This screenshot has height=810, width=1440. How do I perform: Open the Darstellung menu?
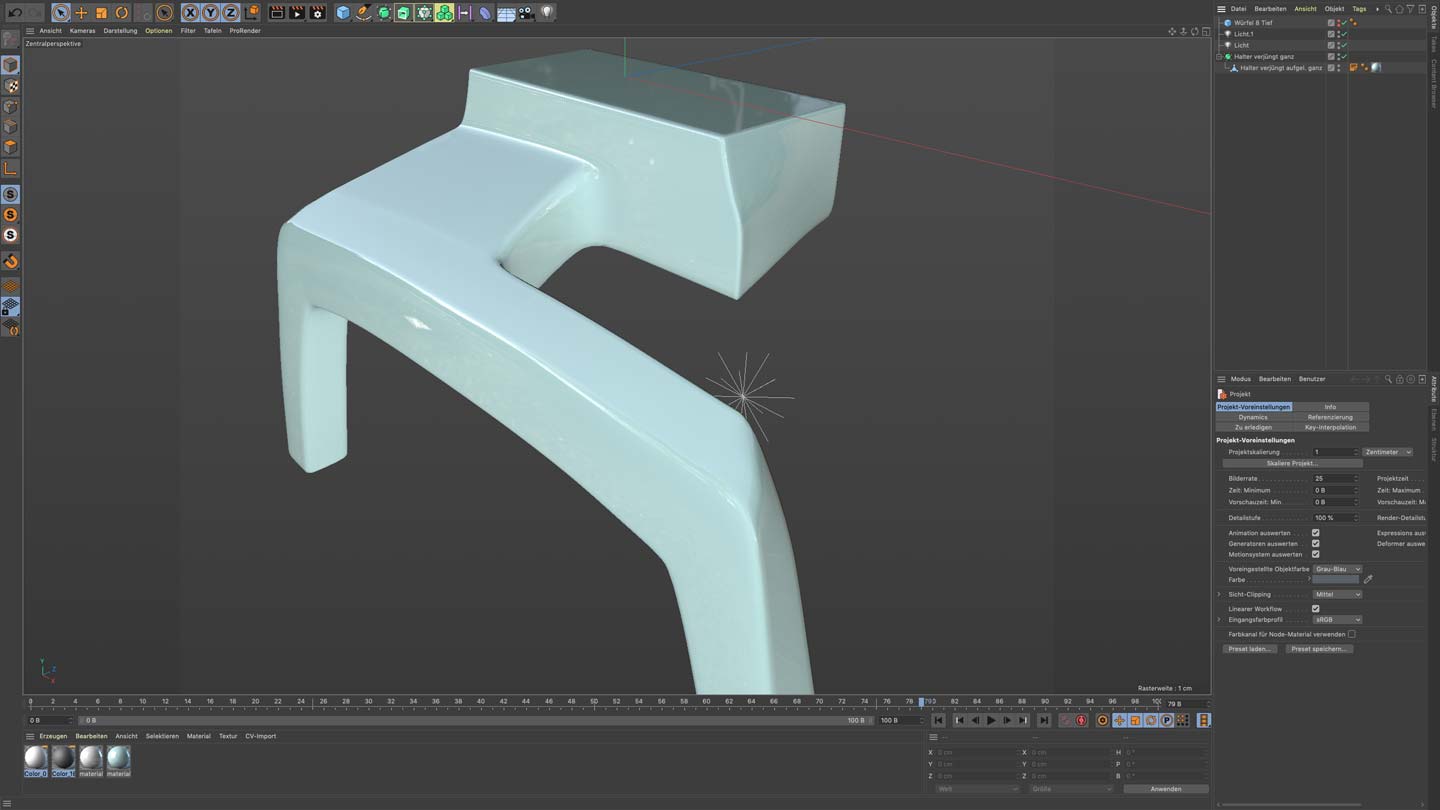coord(120,31)
